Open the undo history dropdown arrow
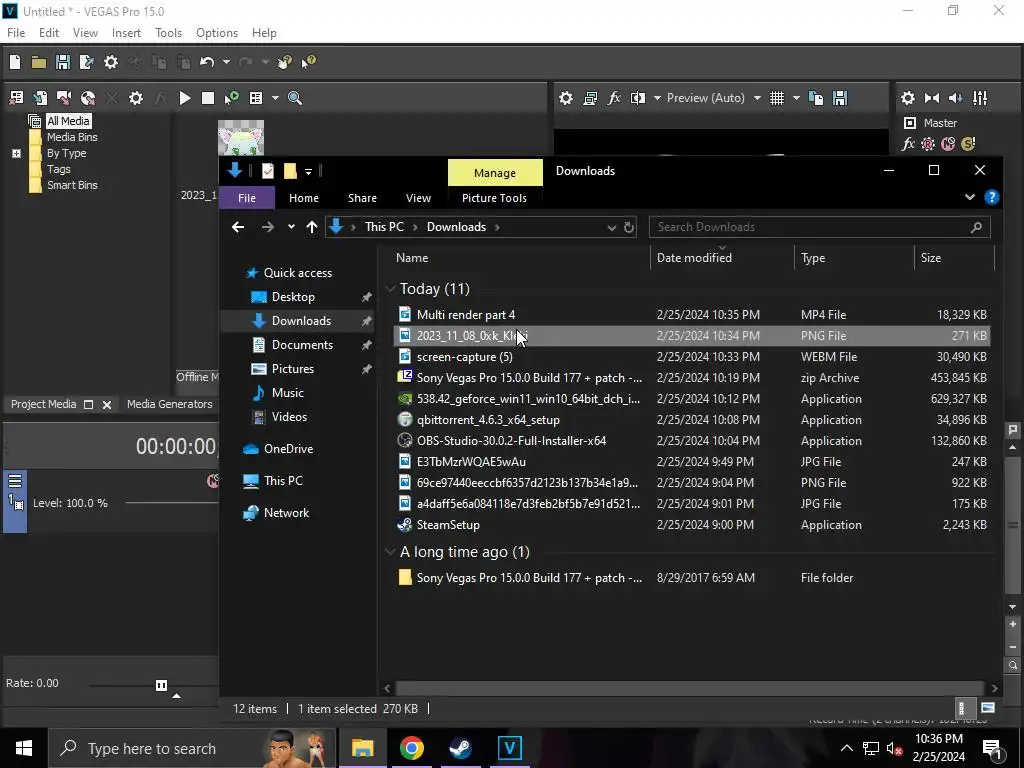1024x768 pixels. point(226,62)
